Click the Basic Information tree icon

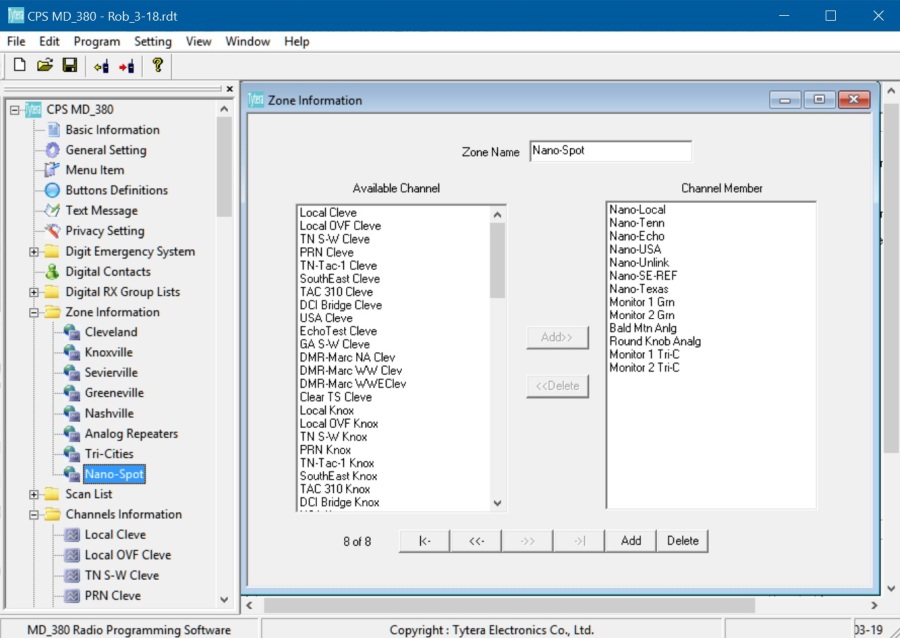coord(53,130)
